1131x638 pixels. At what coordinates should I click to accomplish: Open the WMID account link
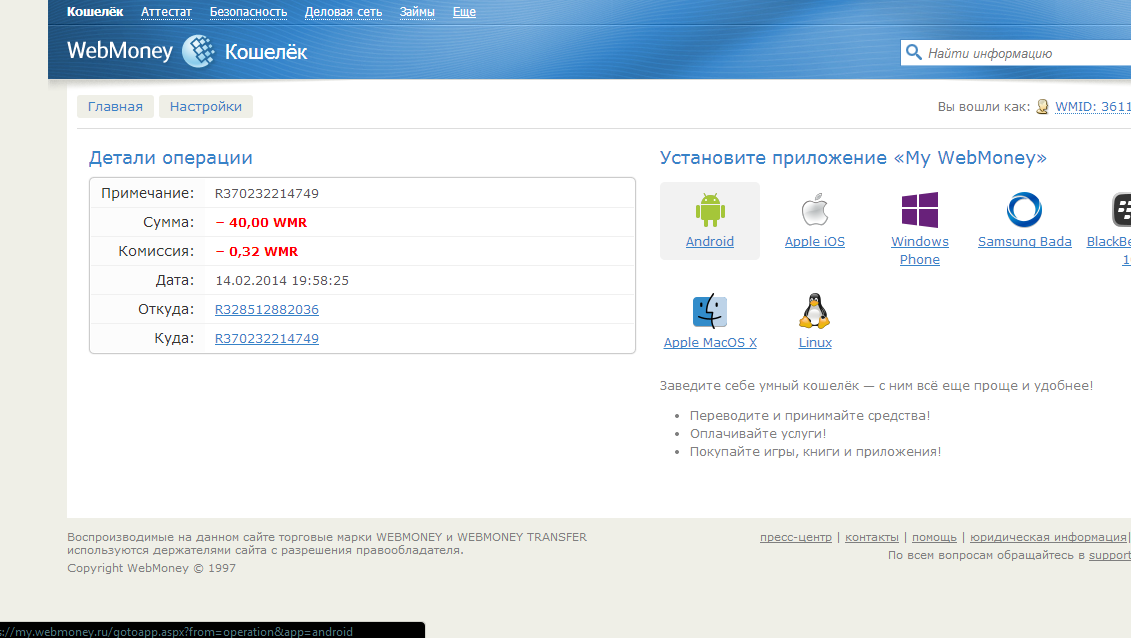click(x=1093, y=107)
